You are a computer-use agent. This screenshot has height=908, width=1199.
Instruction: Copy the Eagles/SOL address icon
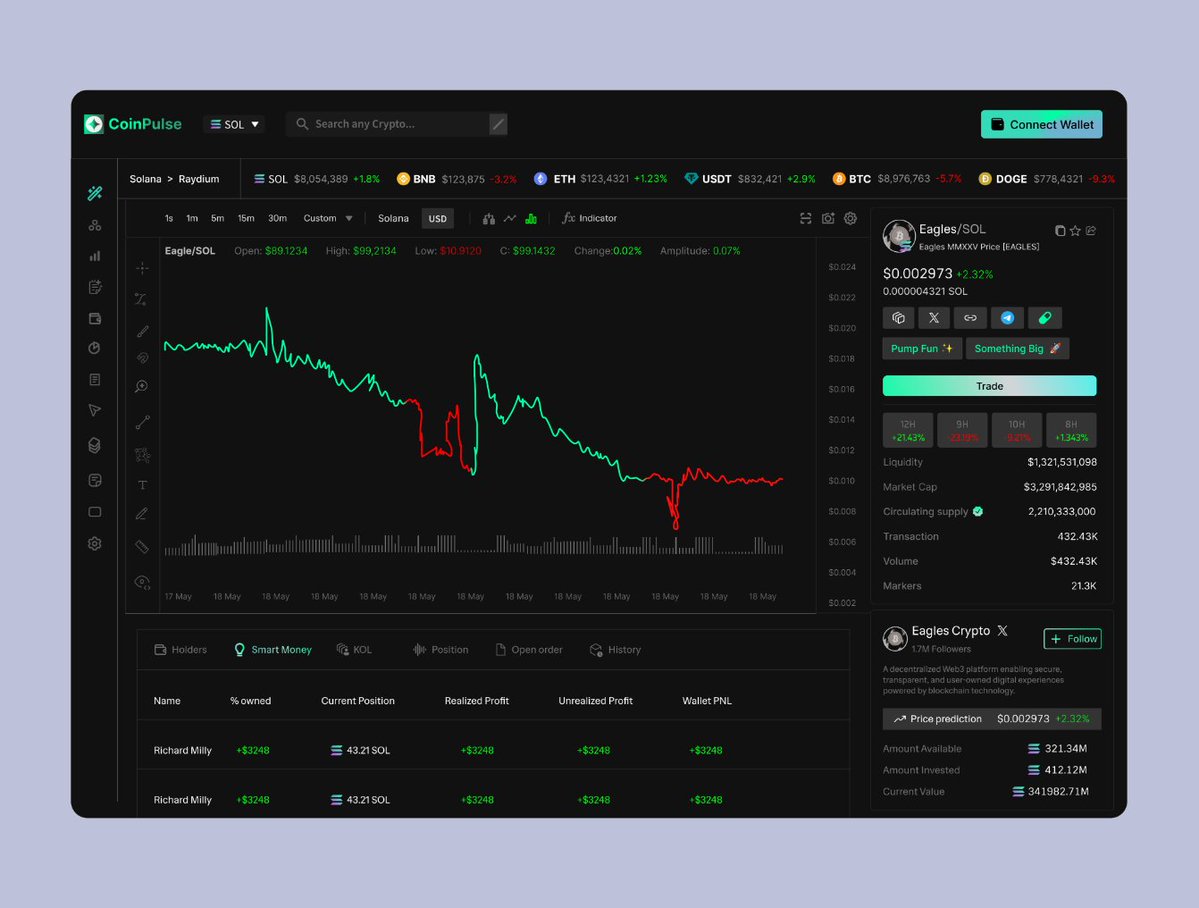pos(1060,231)
